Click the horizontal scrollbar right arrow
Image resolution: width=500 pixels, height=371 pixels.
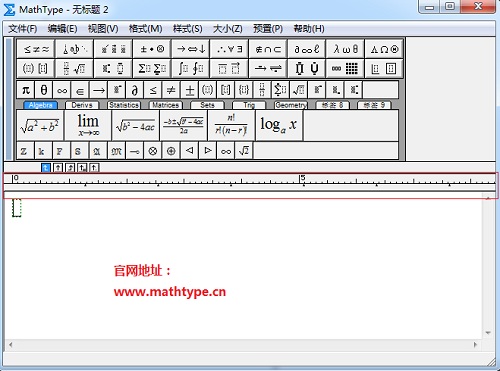(475, 345)
